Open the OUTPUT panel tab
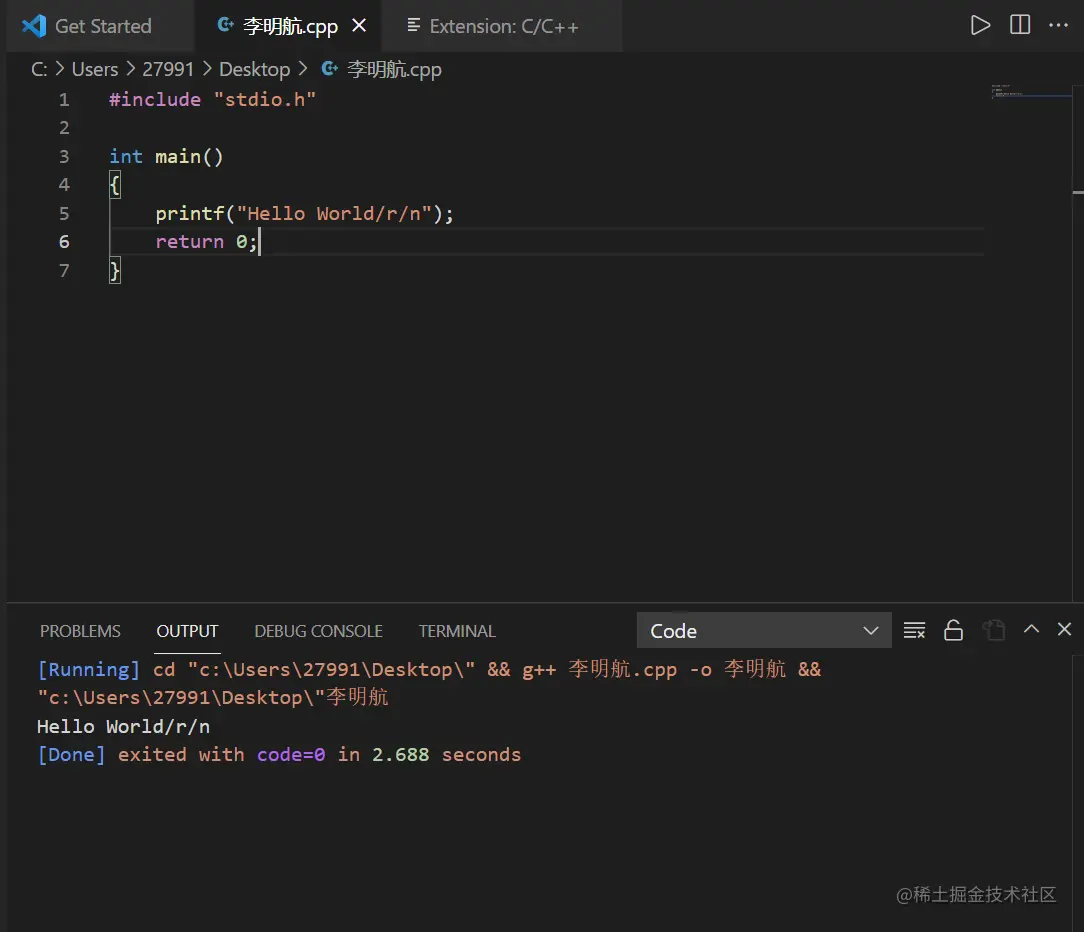The width and height of the screenshot is (1084, 932). (187, 631)
